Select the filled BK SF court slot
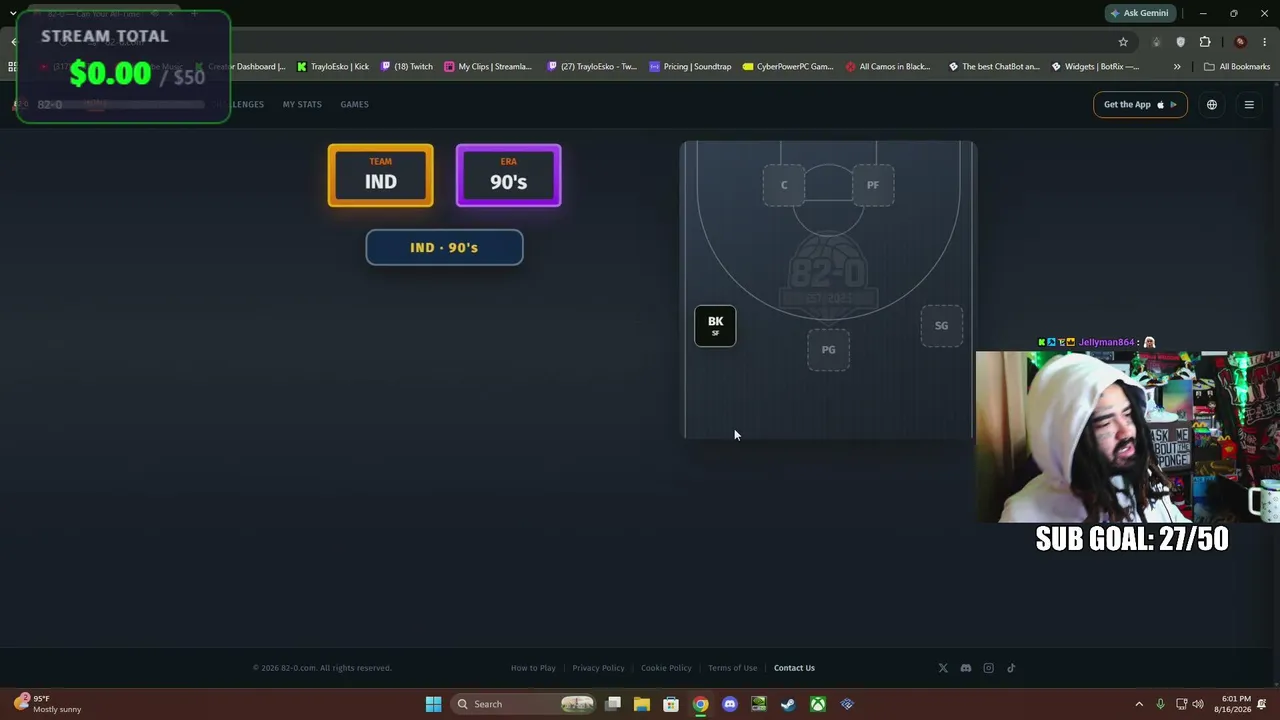 pyautogui.click(x=715, y=326)
